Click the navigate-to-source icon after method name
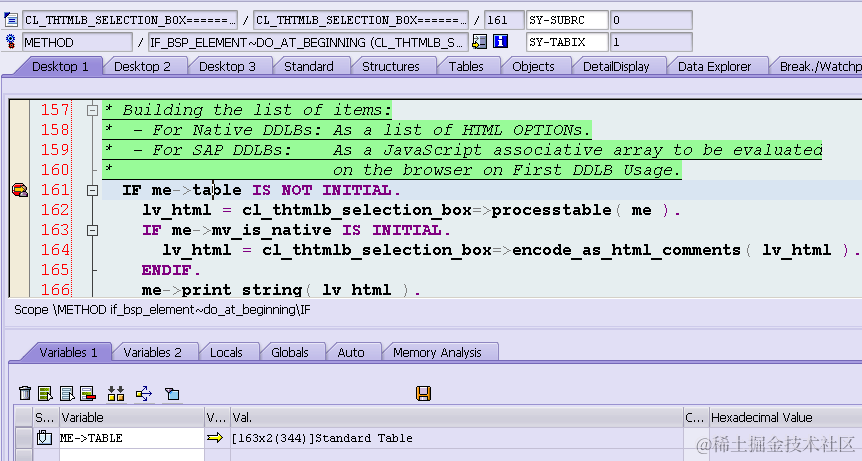Viewport: 862px width, 461px height. 479,42
